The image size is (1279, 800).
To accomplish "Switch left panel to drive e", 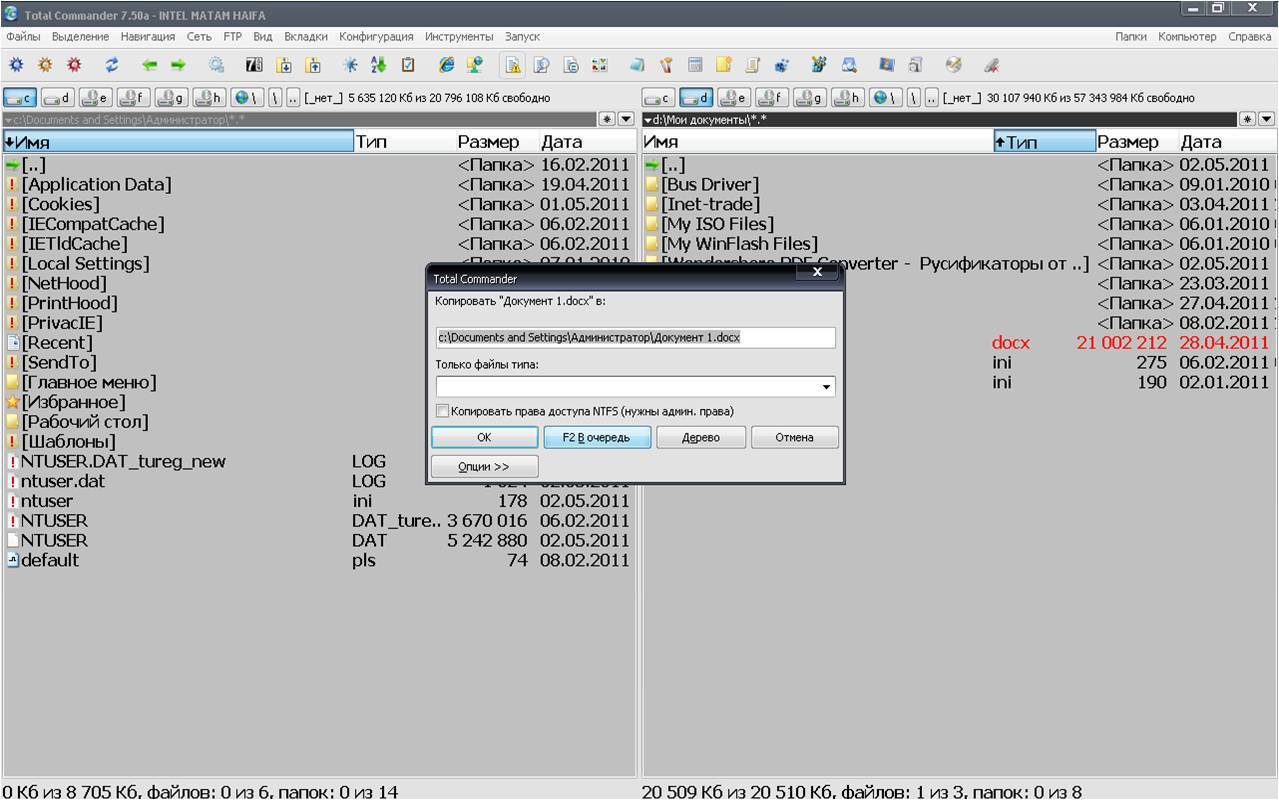I will pos(95,98).
